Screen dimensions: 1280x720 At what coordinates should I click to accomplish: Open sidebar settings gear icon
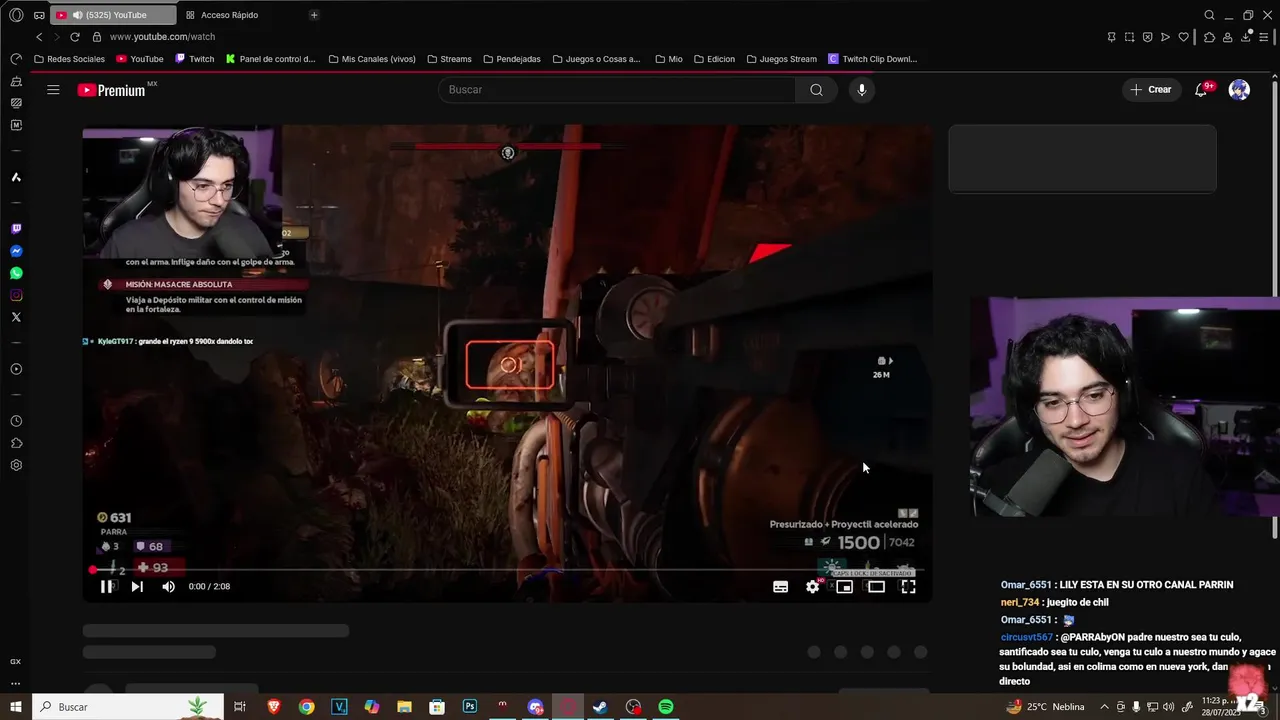16,465
